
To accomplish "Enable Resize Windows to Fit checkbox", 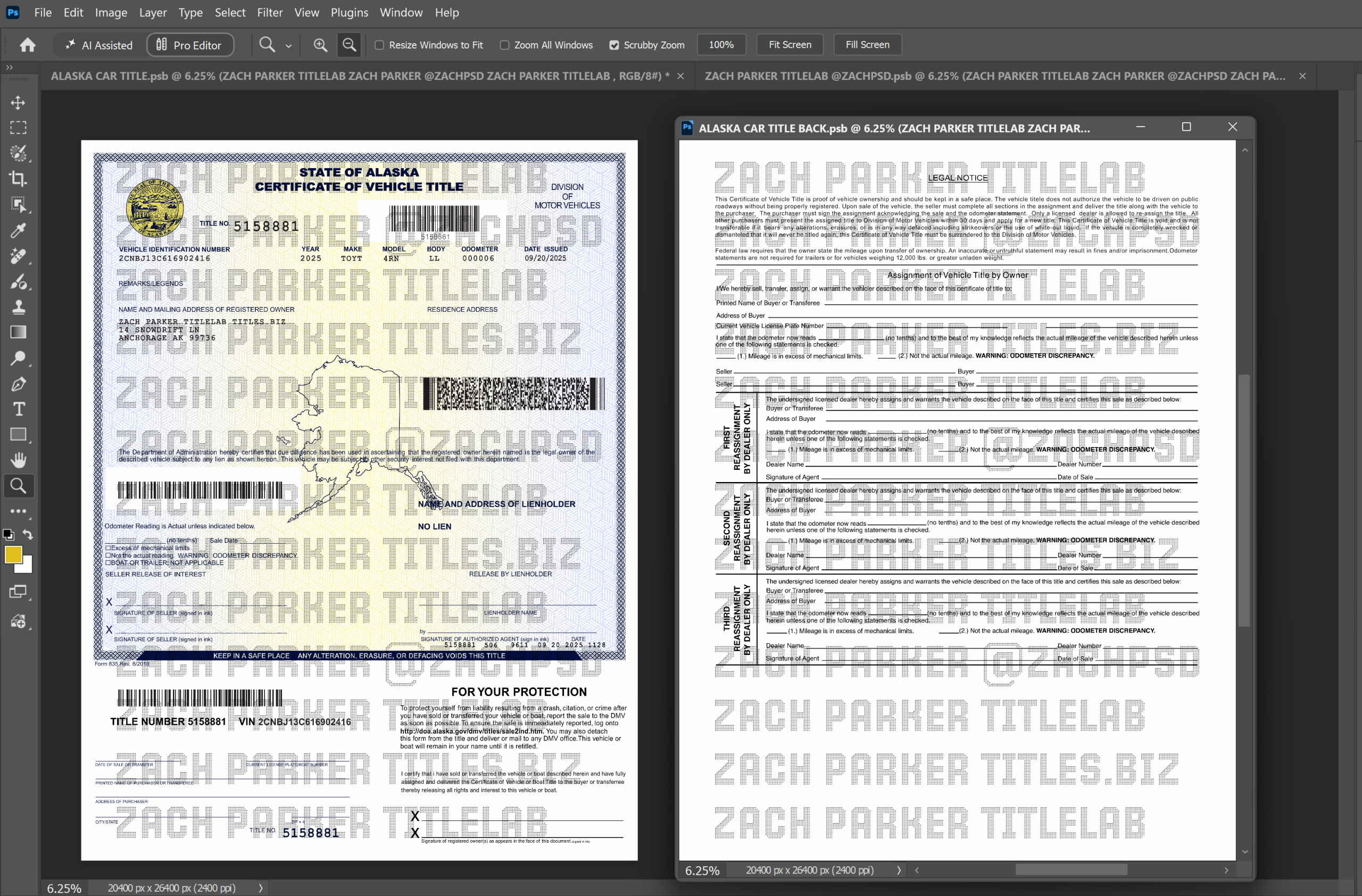I will pos(379,45).
